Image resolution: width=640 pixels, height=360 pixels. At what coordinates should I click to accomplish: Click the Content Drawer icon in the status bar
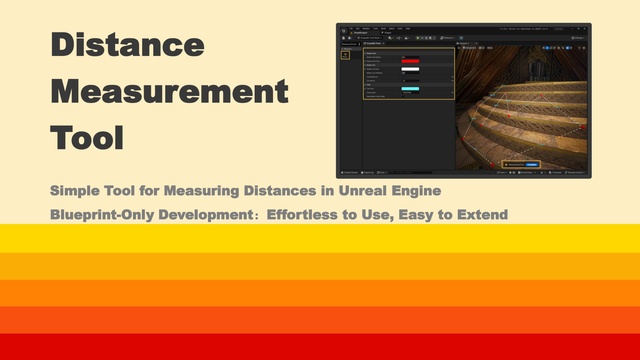[342, 173]
